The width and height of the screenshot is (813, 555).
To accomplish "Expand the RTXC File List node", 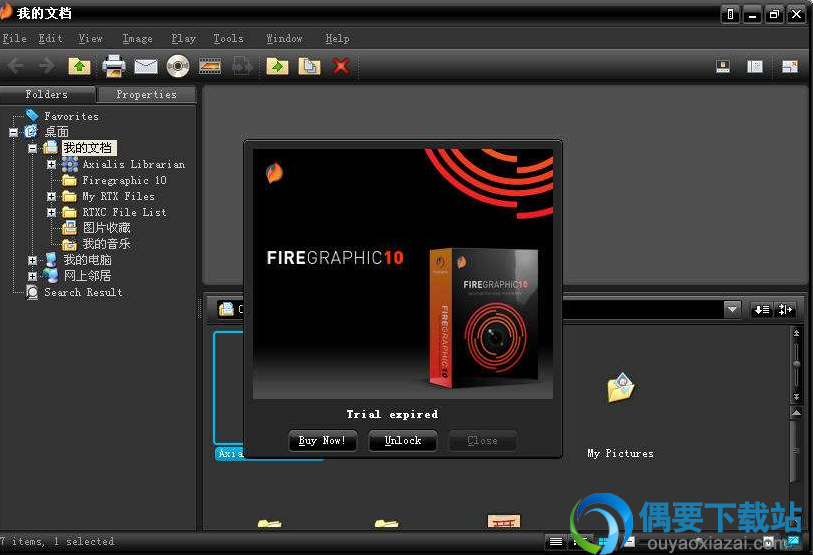I will (x=51, y=212).
